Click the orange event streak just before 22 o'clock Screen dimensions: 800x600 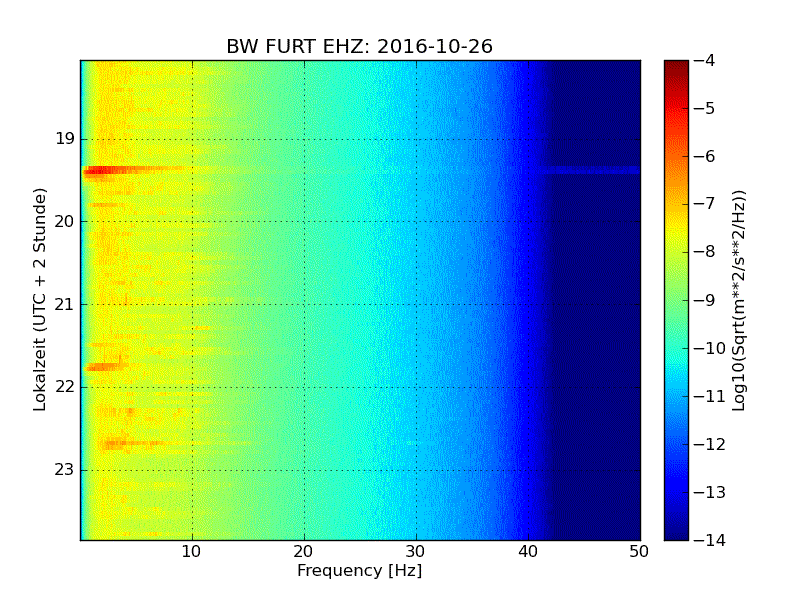coord(105,366)
